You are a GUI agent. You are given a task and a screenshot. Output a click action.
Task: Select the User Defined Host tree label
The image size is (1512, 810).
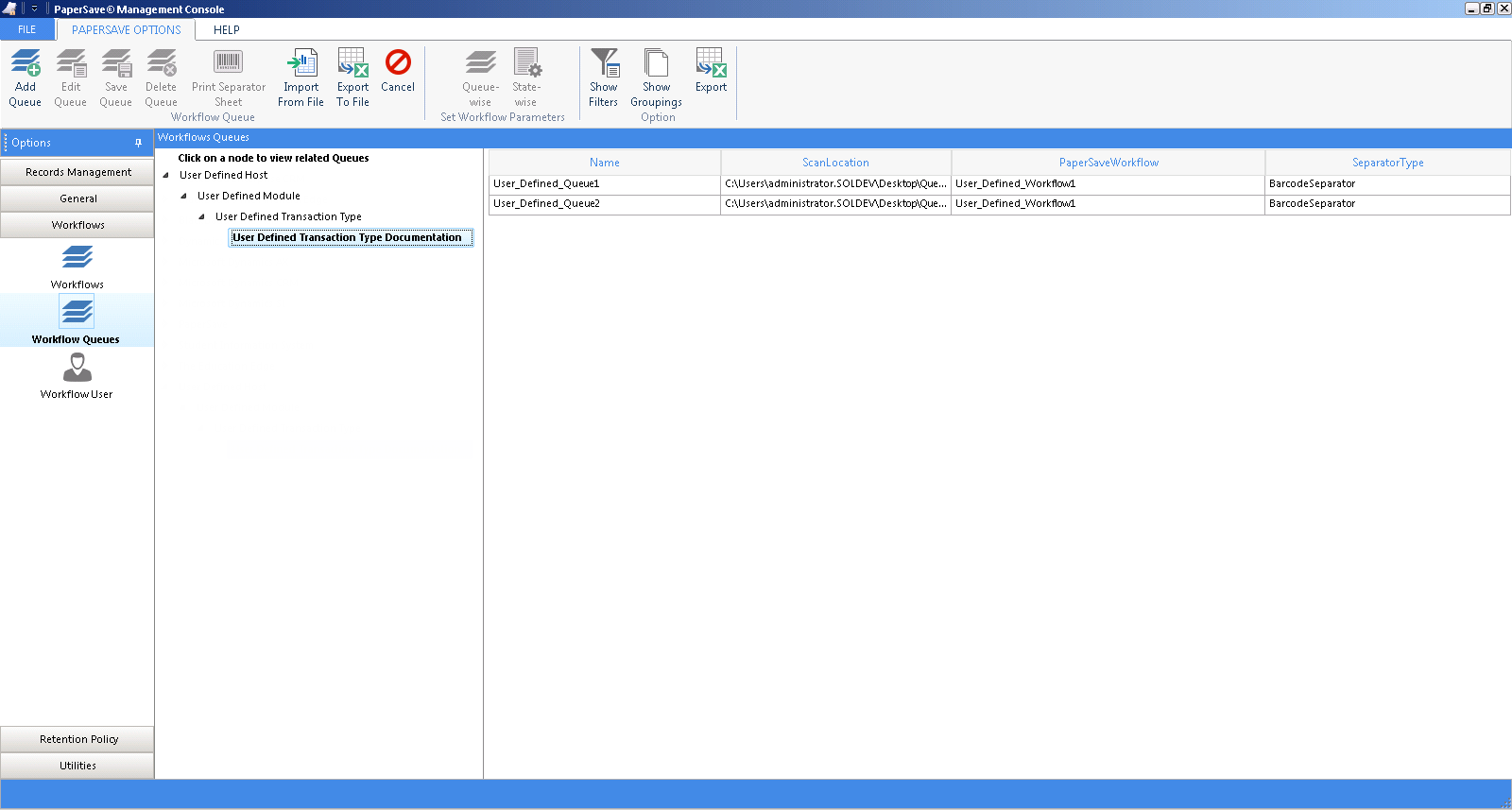(224, 175)
